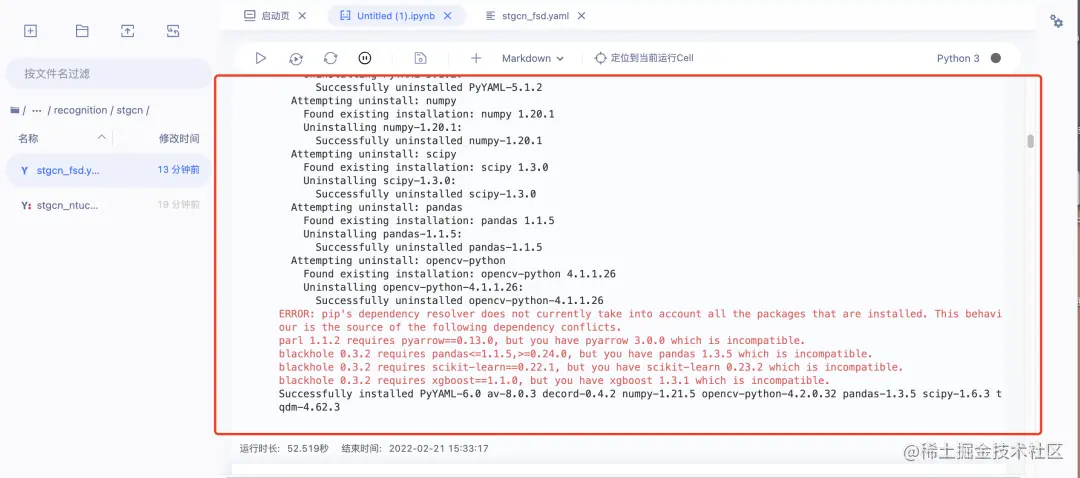Sort files by 名称 column header
The width and height of the screenshot is (1080, 478).
pos(28,138)
